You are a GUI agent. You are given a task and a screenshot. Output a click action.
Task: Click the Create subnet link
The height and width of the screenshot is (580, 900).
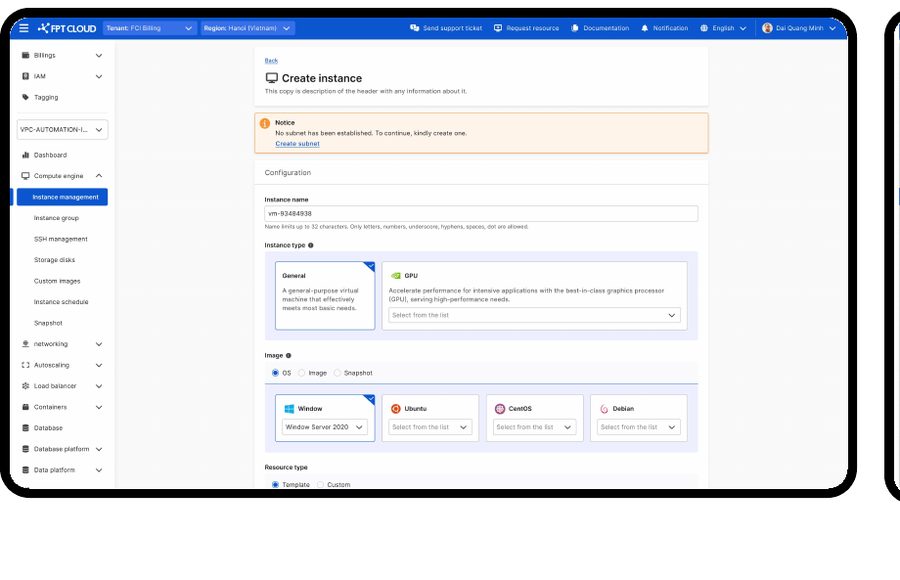297,144
